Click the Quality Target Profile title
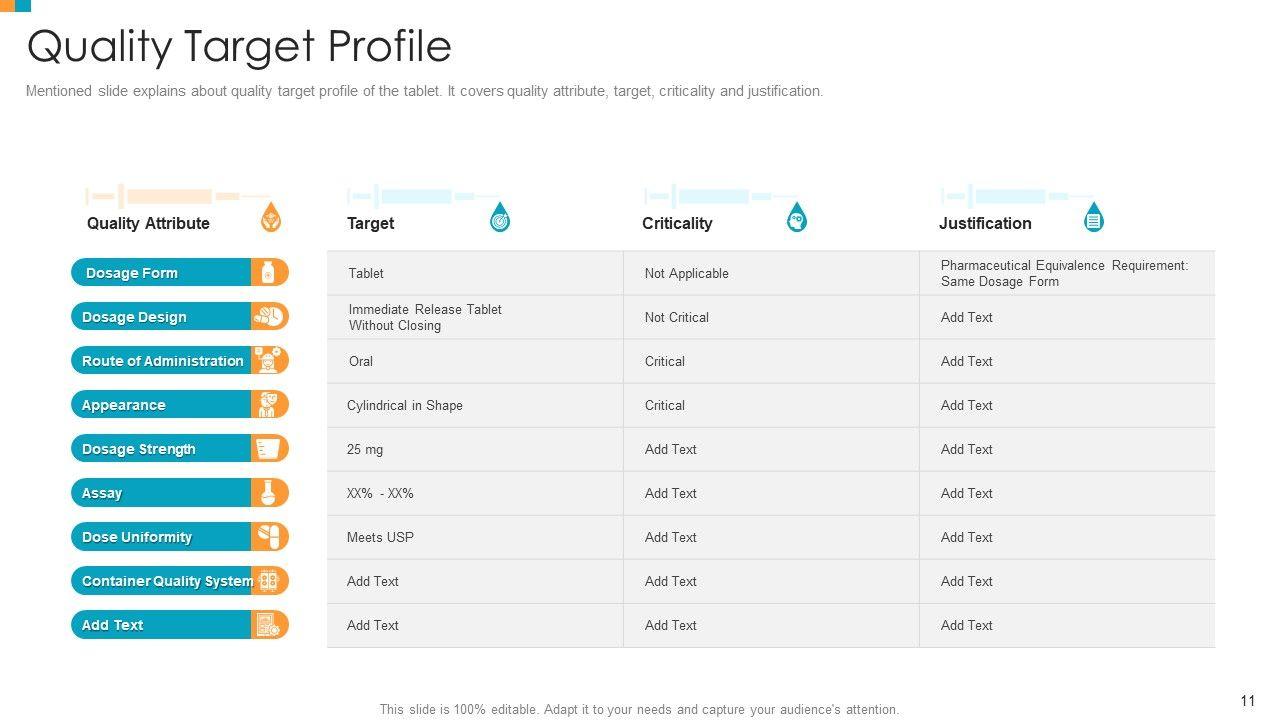 pyautogui.click(x=239, y=46)
